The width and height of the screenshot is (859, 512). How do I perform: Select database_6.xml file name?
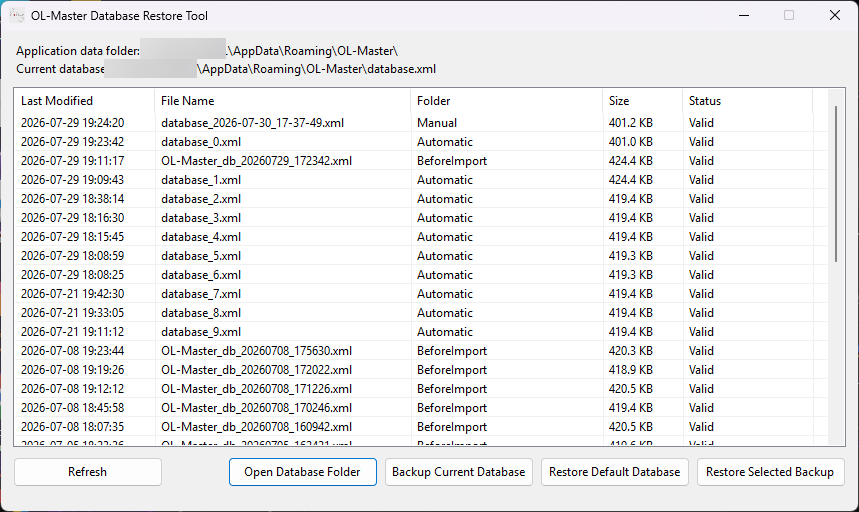pyautogui.click(x=201, y=275)
